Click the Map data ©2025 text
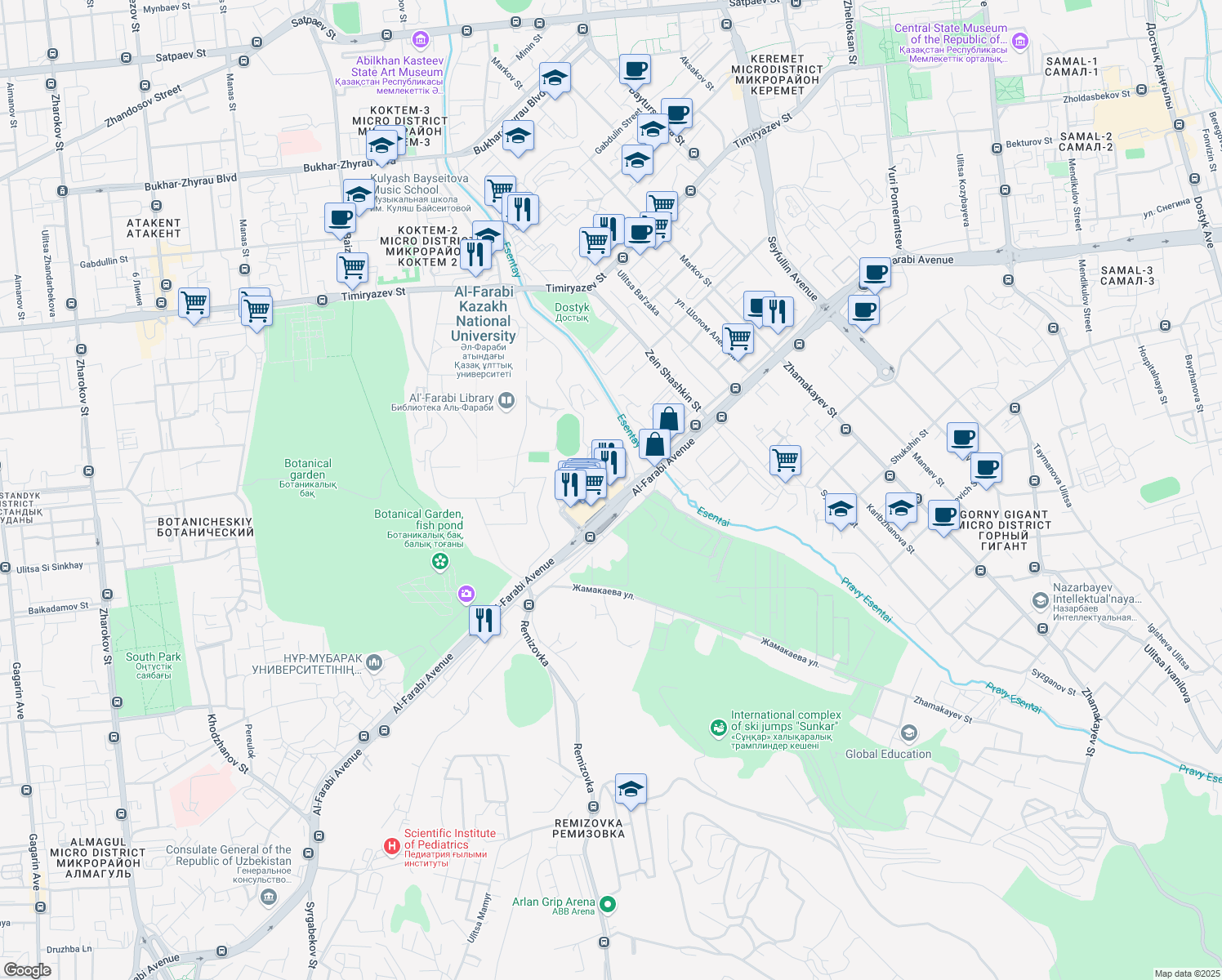 click(1186, 973)
